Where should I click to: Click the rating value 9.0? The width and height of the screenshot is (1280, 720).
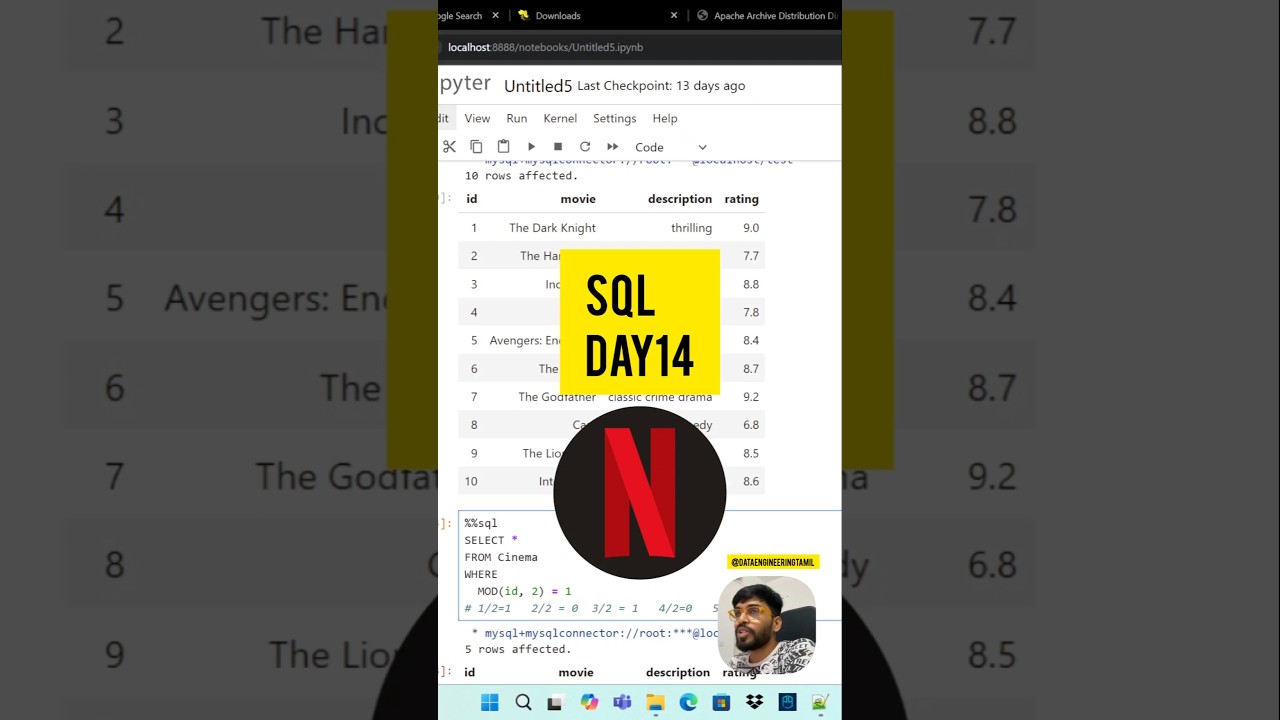coord(751,228)
